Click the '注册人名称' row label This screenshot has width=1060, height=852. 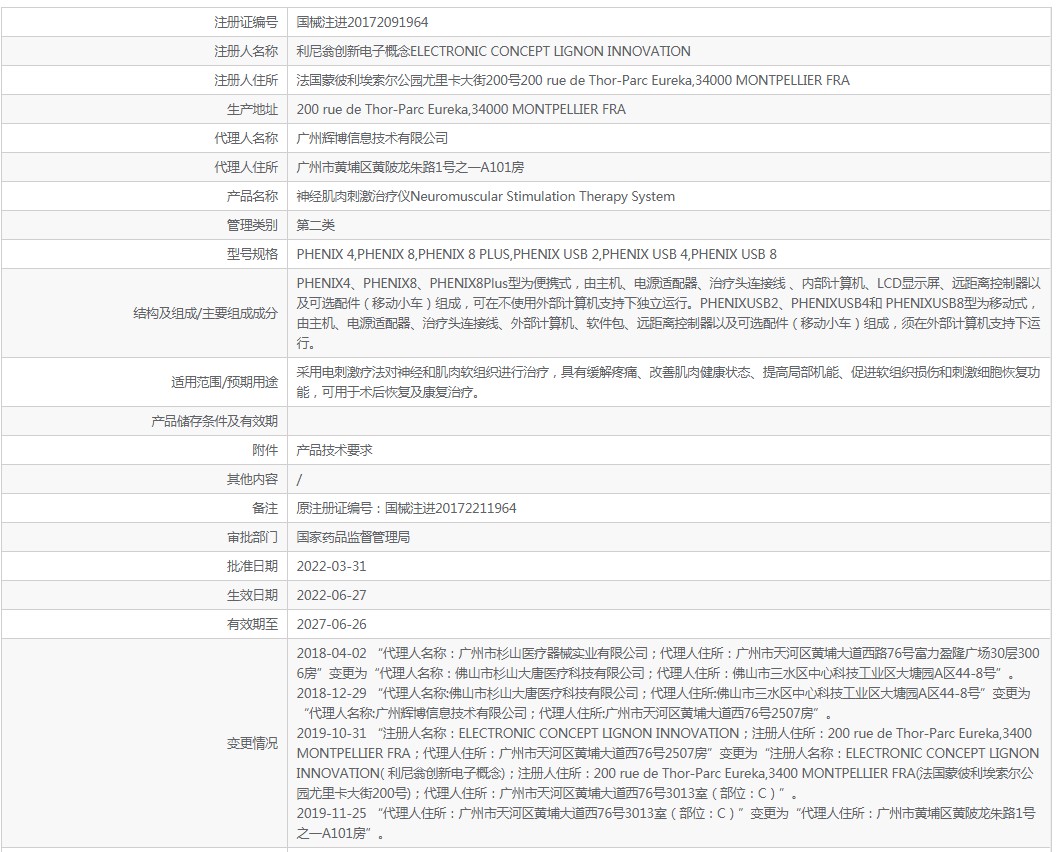click(x=246, y=51)
